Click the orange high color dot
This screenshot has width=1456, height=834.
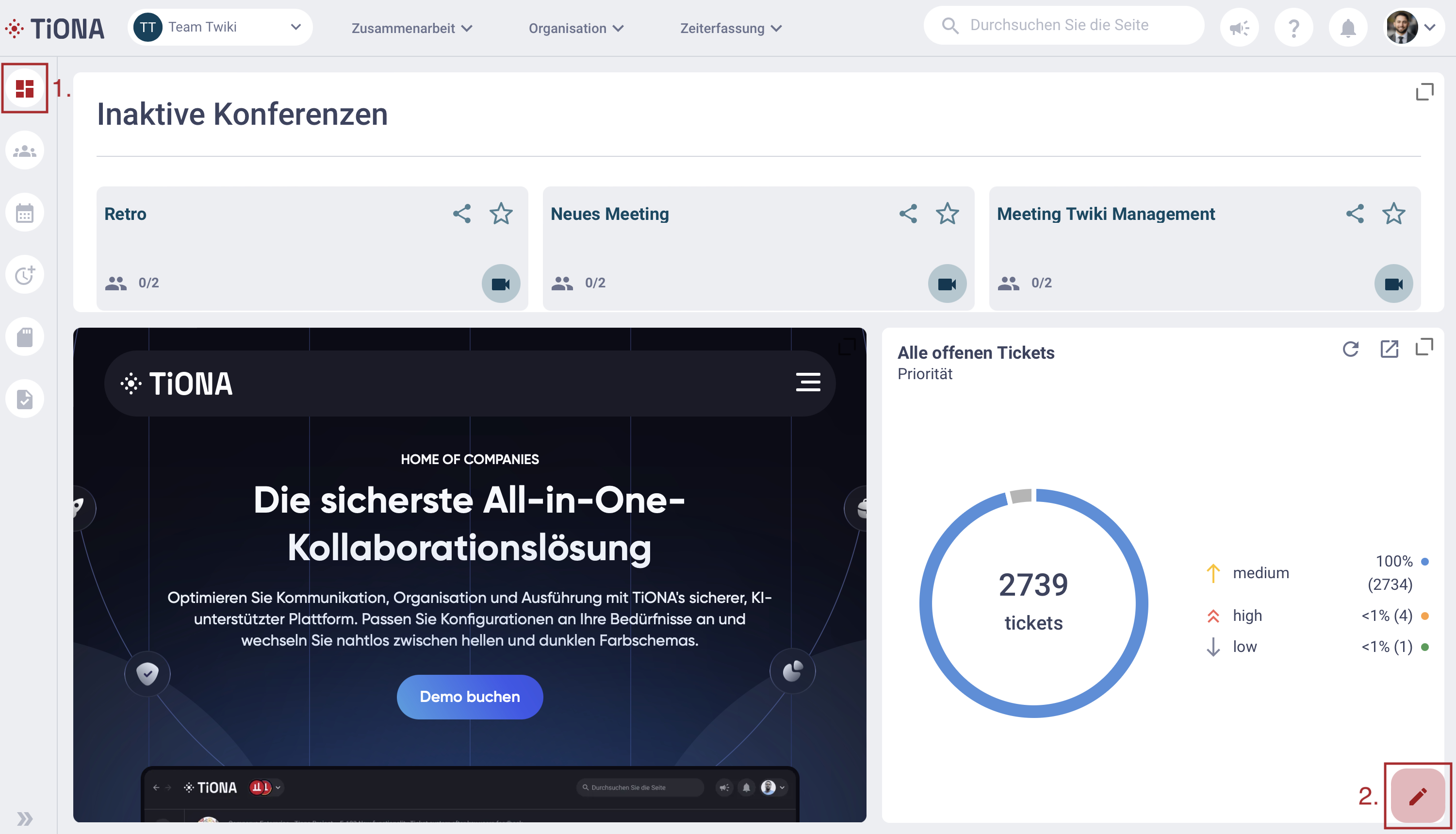(1425, 616)
